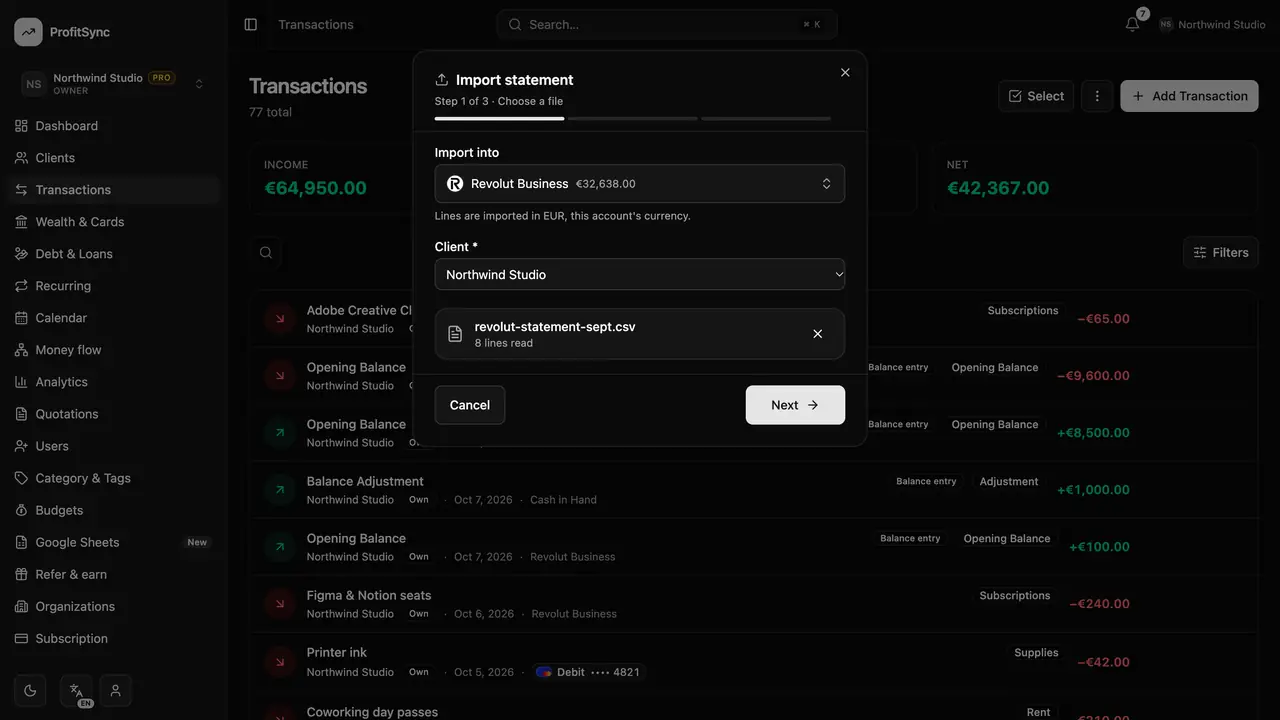The image size is (1280, 720).
Task: Open the Filters panel
Action: click(1221, 253)
